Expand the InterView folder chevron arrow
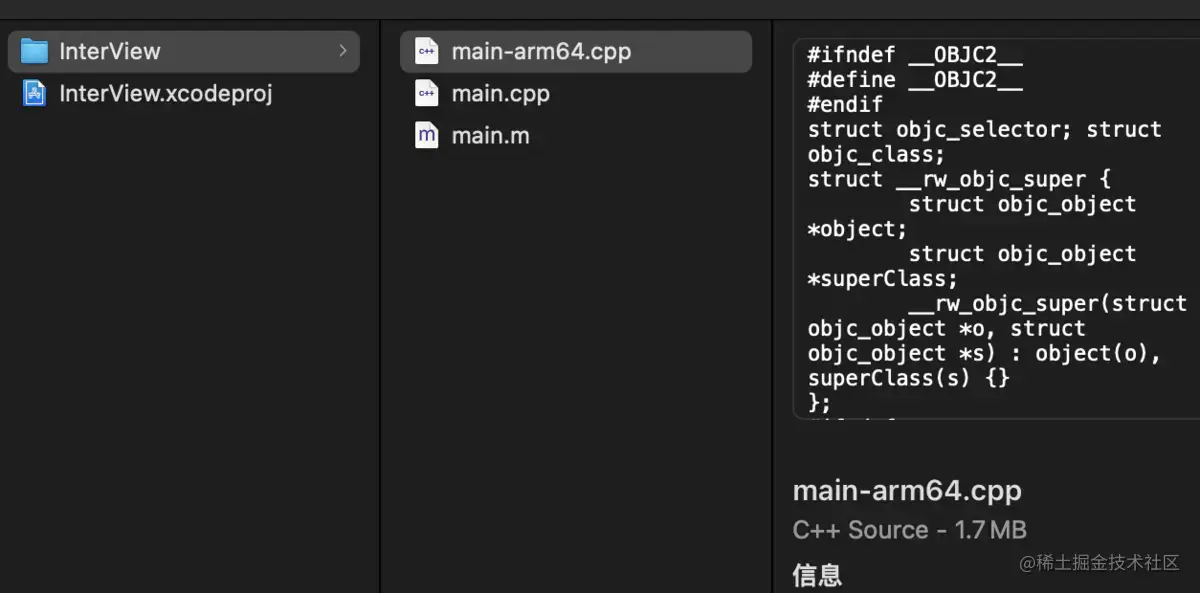 (x=343, y=51)
